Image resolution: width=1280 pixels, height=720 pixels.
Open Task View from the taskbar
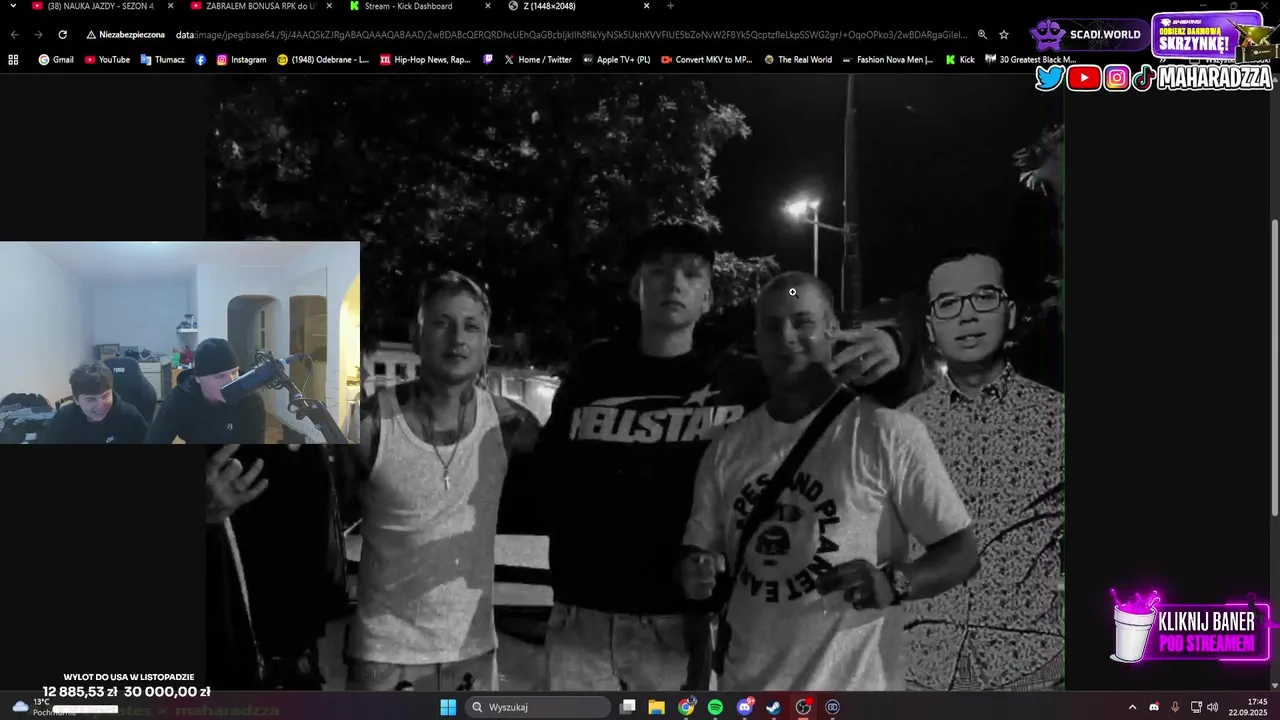[627, 707]
